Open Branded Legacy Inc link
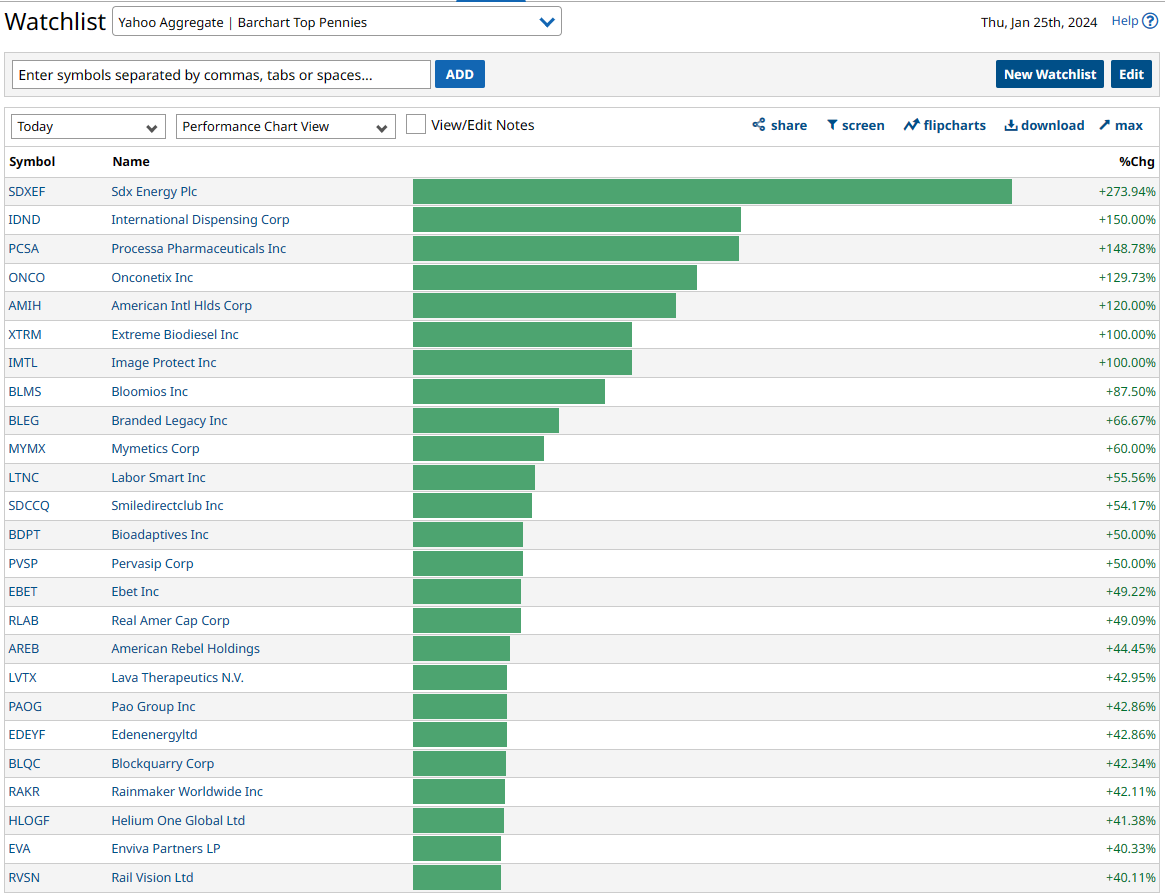 (169, 421)
